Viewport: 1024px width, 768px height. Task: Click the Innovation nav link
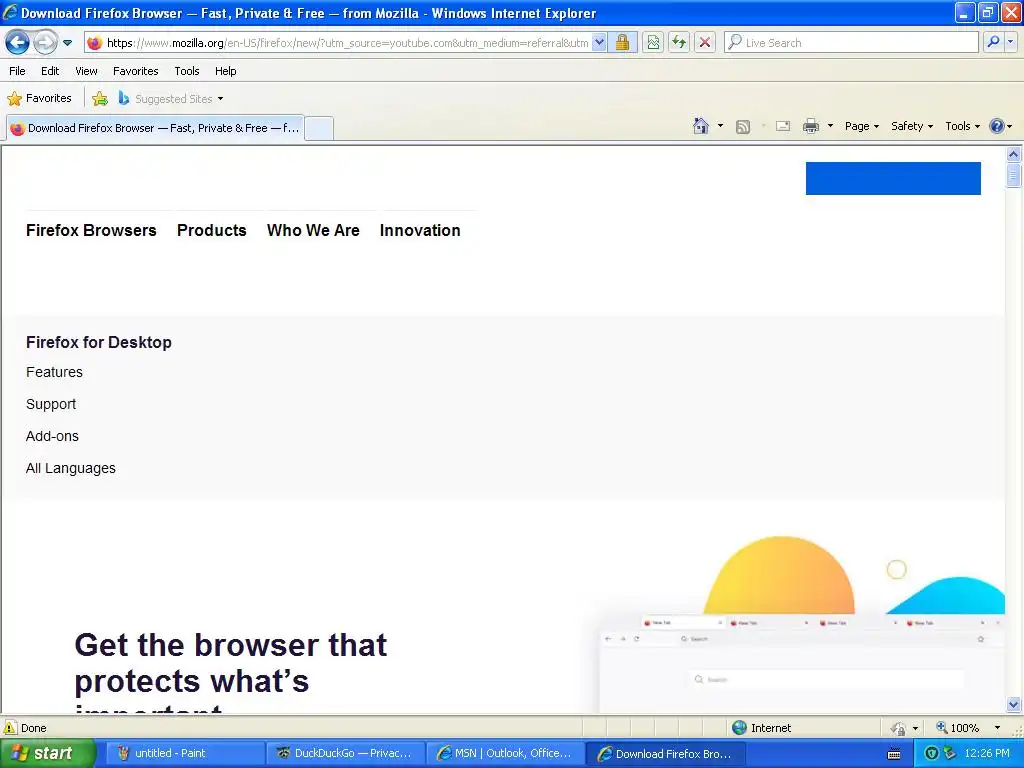pos(420,231)
